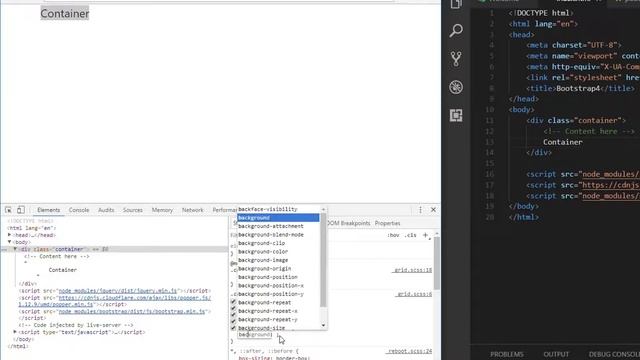Switch to Audits tab in DevTools
Viewport: 640px width, 360px height.
click(106, 210)
